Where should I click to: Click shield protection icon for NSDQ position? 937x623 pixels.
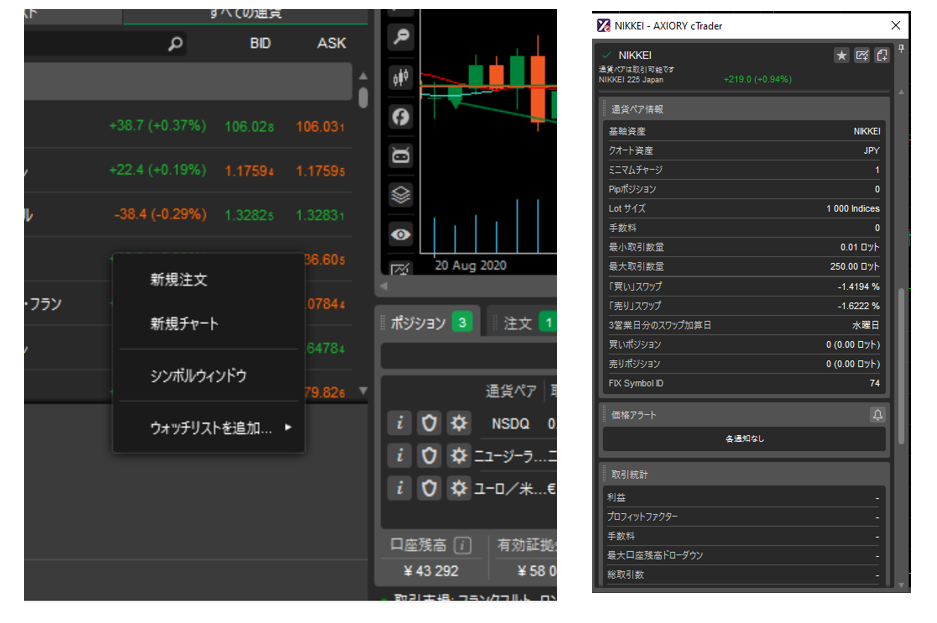click(x=429, y=423)
